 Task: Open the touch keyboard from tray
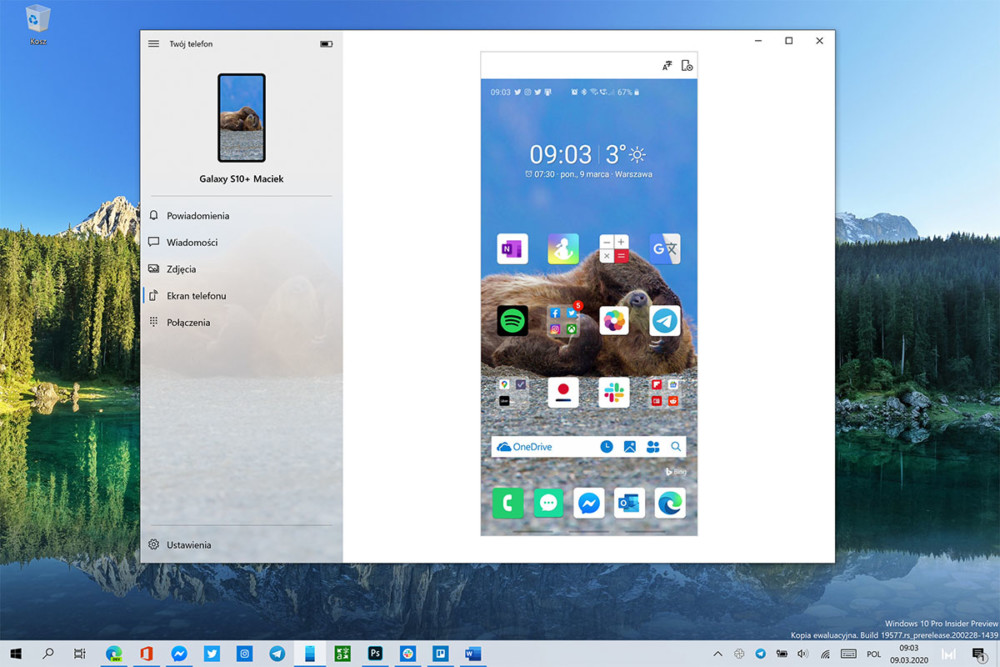(848, 654)
